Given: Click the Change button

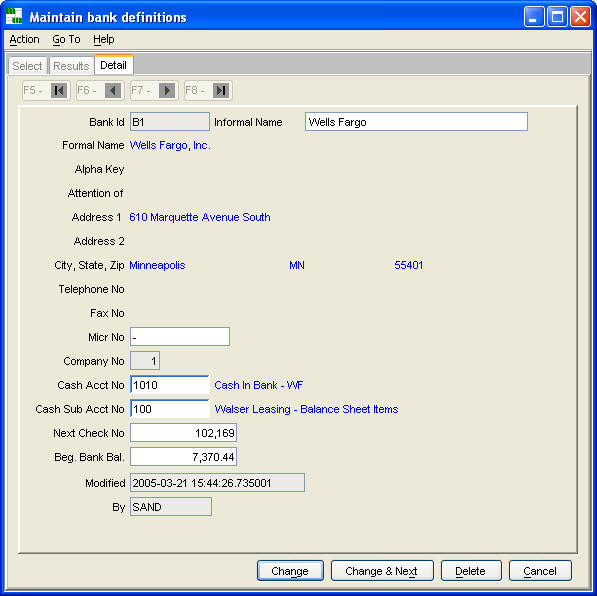Looking at the screenshot, I should pos(290,570).
